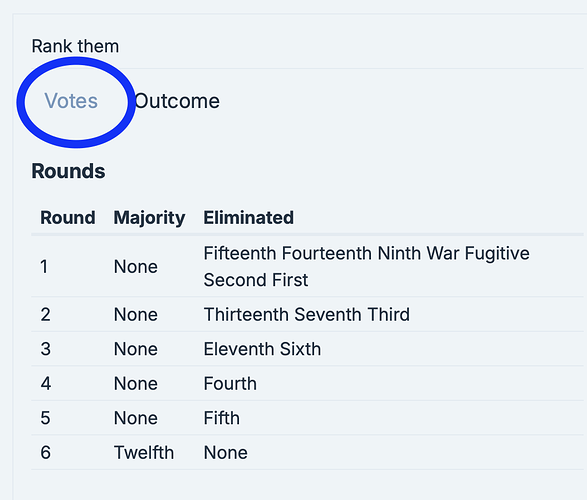Click Eleventh Sixth eliminated cell
The height and width of the screenshot is (500, 587).
[262, 349]
